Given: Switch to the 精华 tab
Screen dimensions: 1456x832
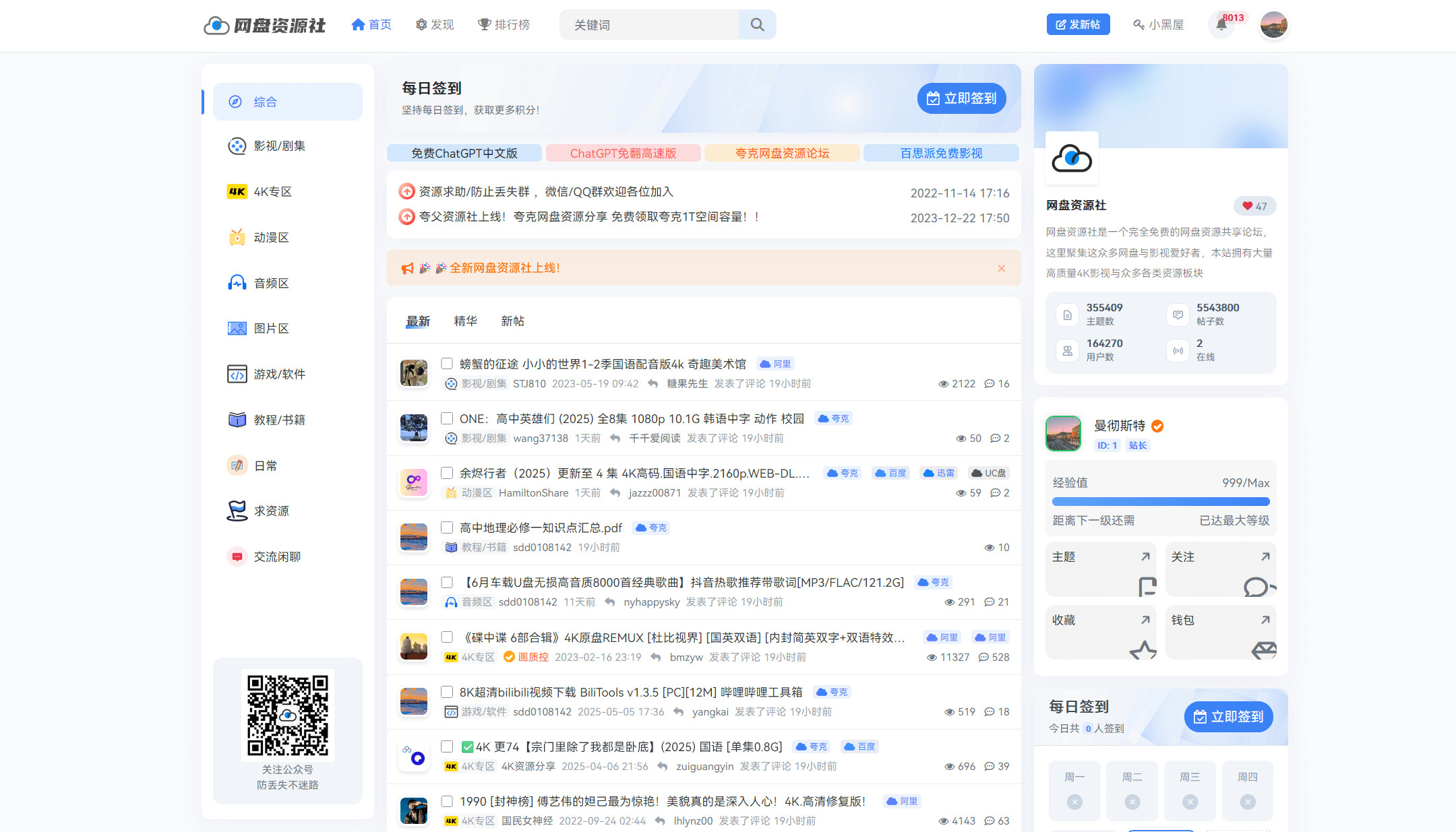Looking at the screenshot, I should coord(465,321).
